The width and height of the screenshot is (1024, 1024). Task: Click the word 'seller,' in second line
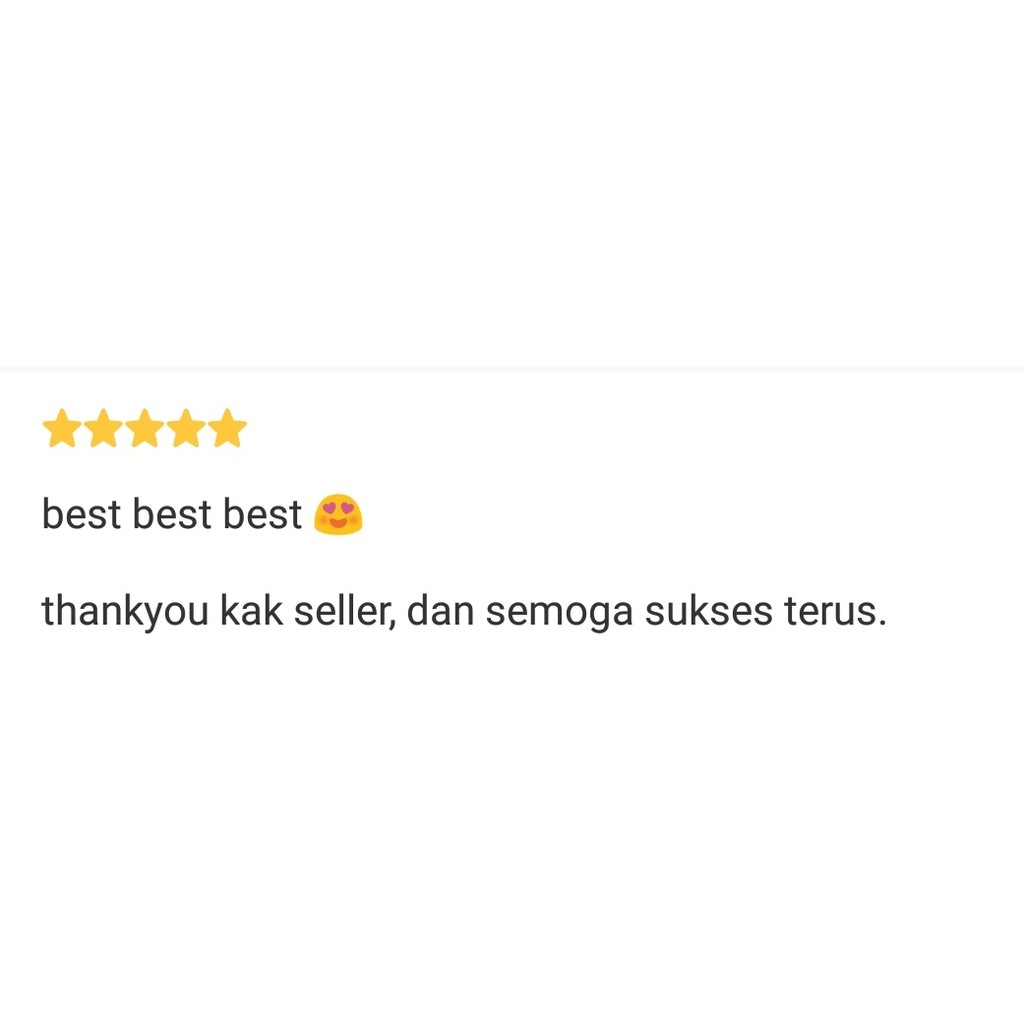[345, 611]
